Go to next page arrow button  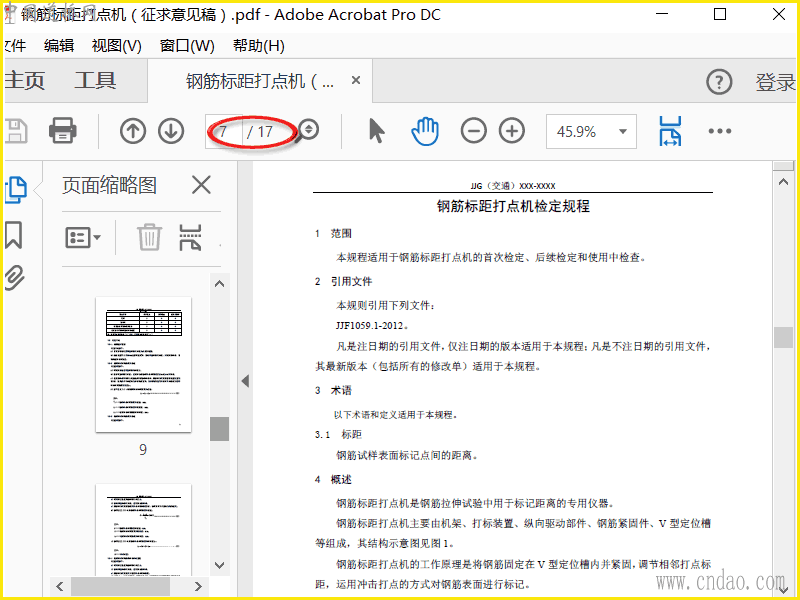(x=171, y=131)
